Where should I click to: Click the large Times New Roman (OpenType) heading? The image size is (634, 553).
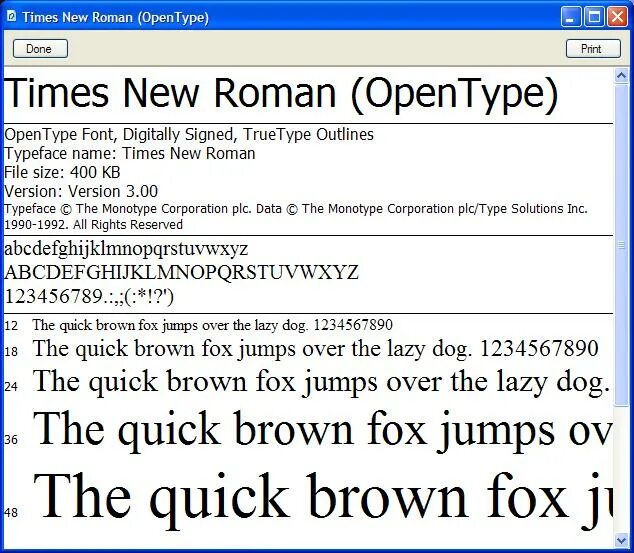point(281,93)
